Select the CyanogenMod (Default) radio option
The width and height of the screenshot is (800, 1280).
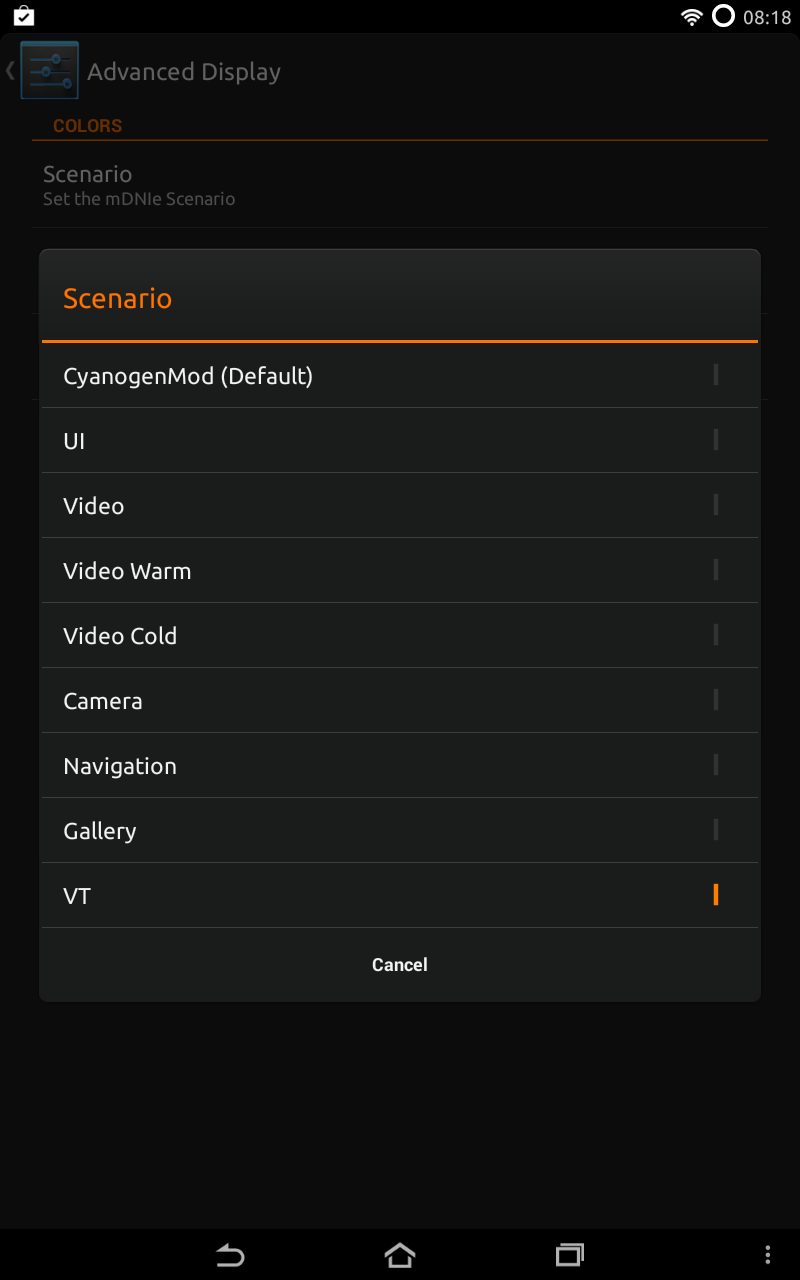(715, 375)
